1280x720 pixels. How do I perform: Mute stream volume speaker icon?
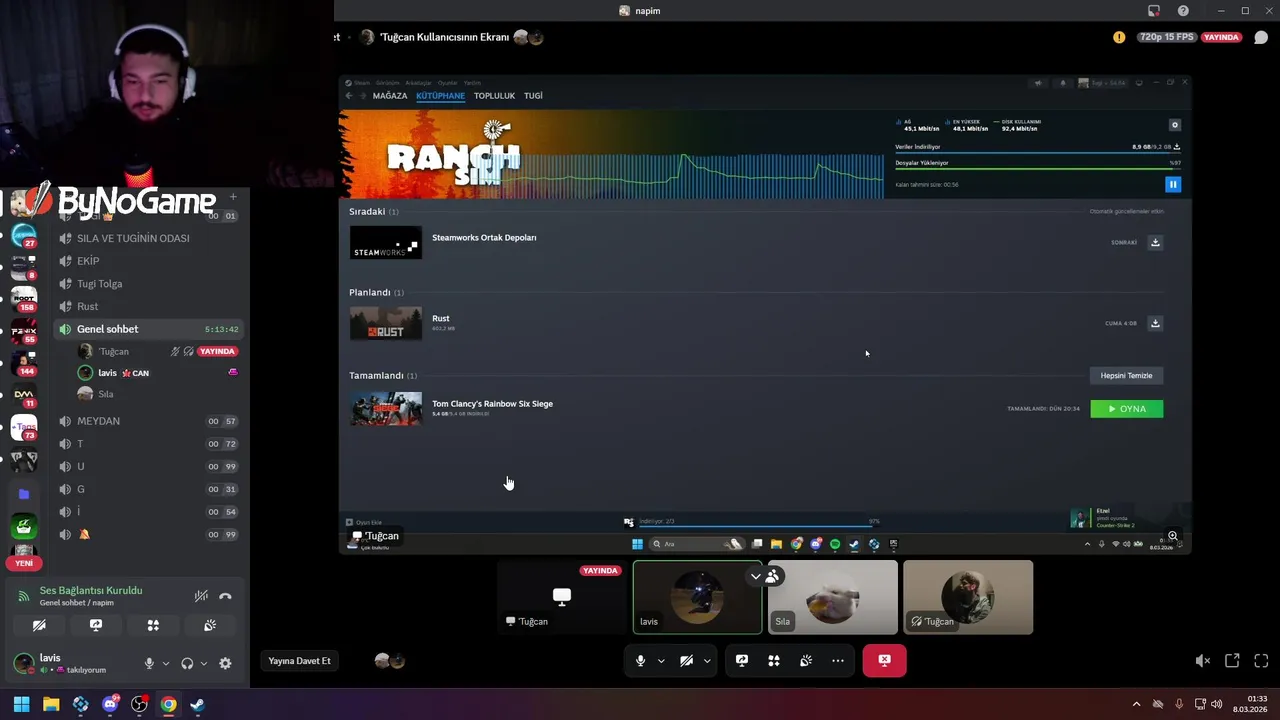click(x=1203, y=661)
